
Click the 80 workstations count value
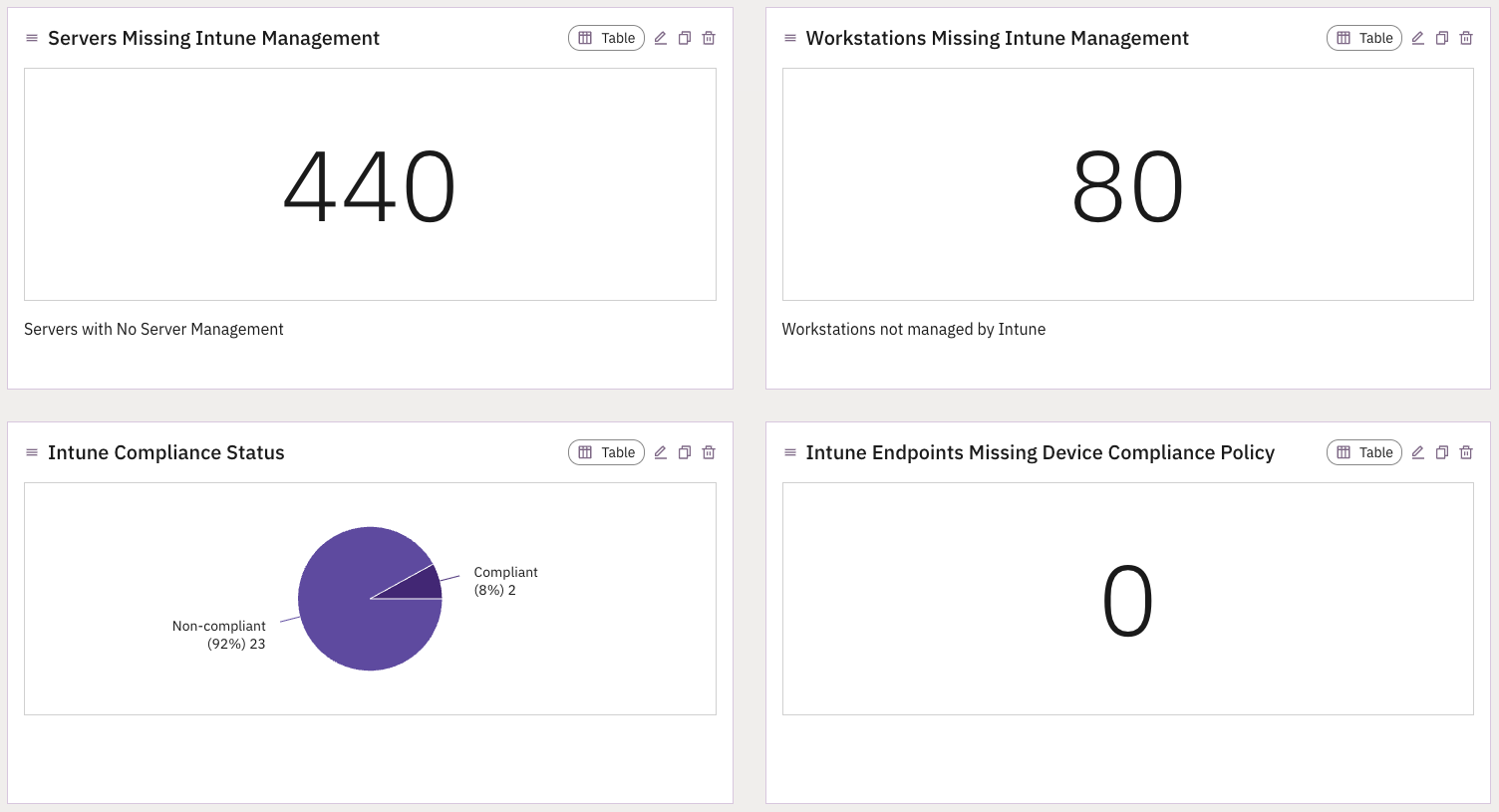(x=1127, y=186)
